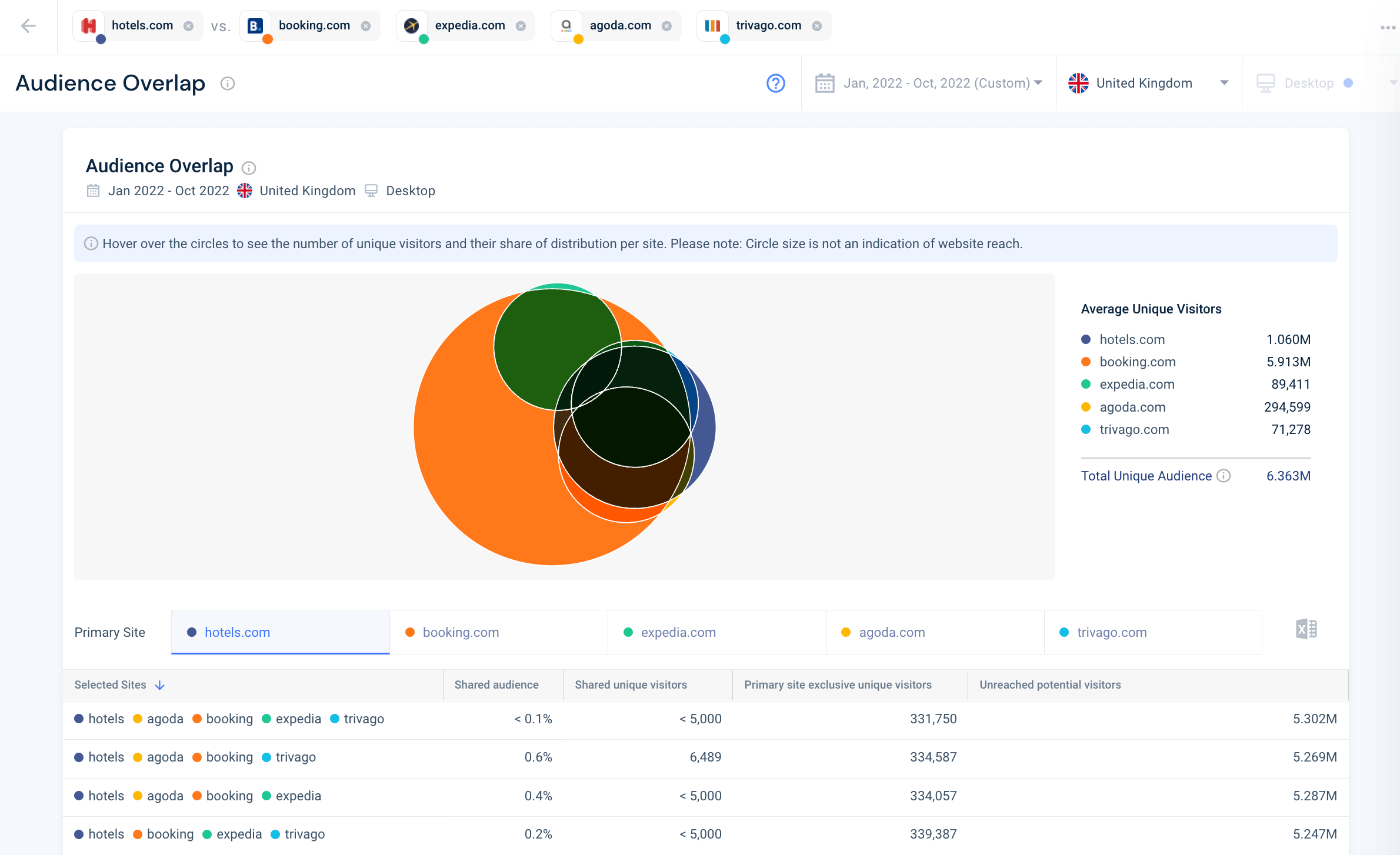Open the more options ellipsis menu
The image size is (1400, 855).
point(1388,28)
